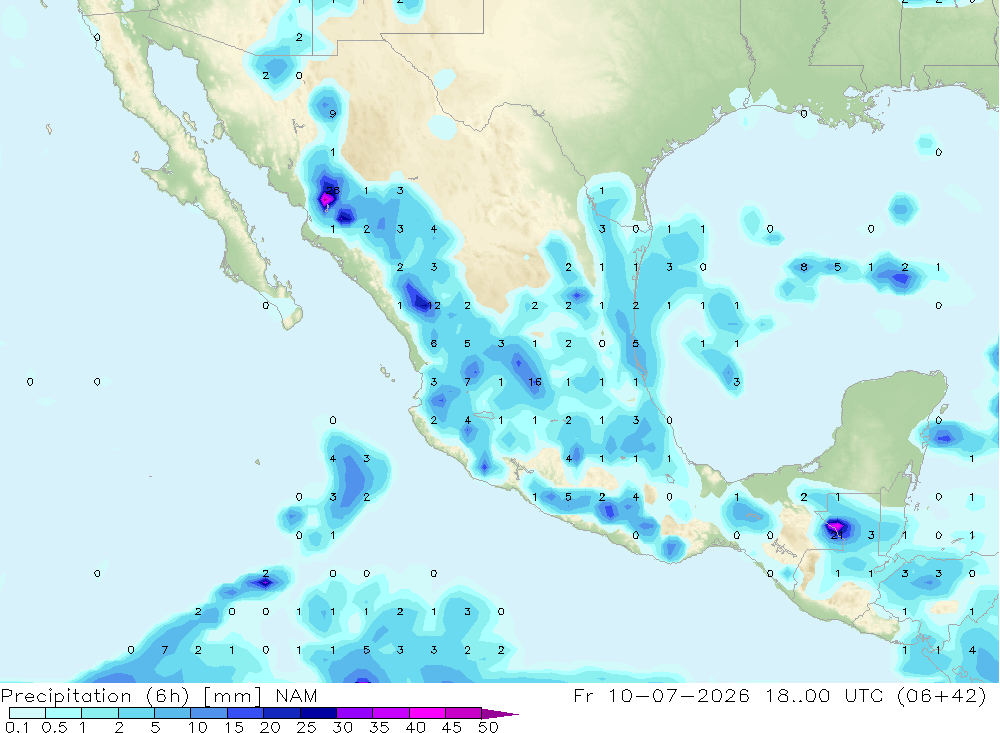This screenshot has height=733, width=1000.
Task: Click the legend label "0.5"
Action: pos(54,727)
